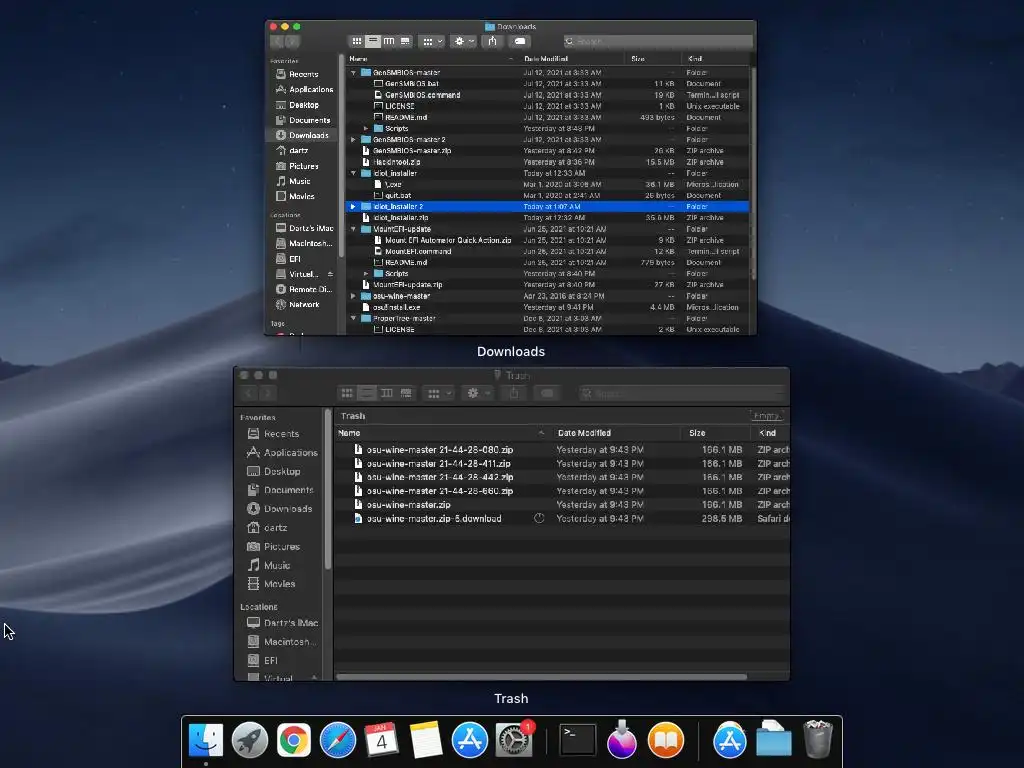The height and width of the screenshot is (768, 1024).
Task: Open Remote Disc in Downloads window sidebar
Action: click(303, 289)
